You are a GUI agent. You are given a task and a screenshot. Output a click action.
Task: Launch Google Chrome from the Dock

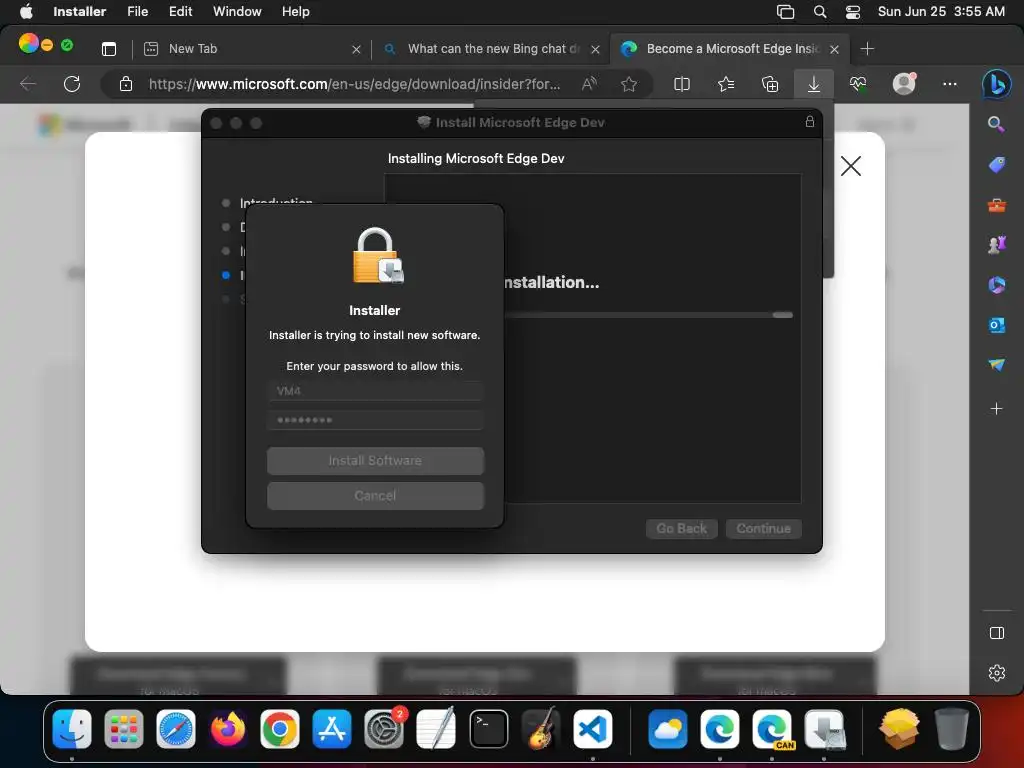pos(280,728)
